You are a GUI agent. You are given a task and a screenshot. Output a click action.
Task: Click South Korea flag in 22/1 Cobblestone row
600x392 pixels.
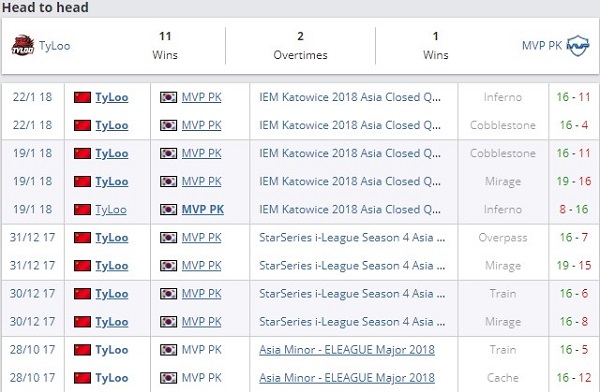(x=168, y=125)
